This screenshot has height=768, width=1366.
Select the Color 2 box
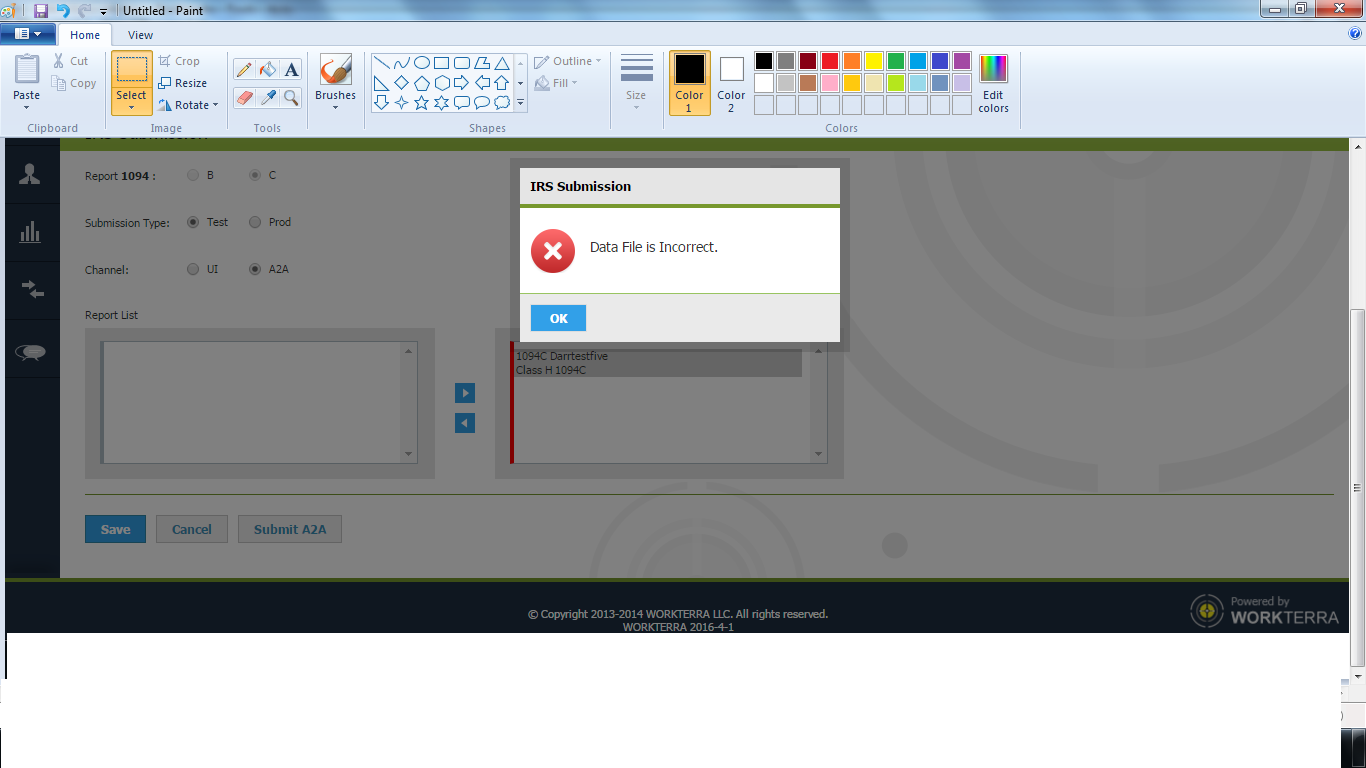coord(731,81)
